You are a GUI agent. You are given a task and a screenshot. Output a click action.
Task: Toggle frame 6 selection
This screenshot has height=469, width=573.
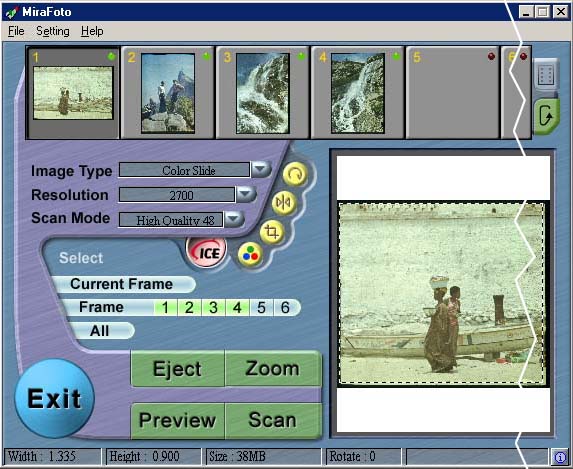coord(286,307)
